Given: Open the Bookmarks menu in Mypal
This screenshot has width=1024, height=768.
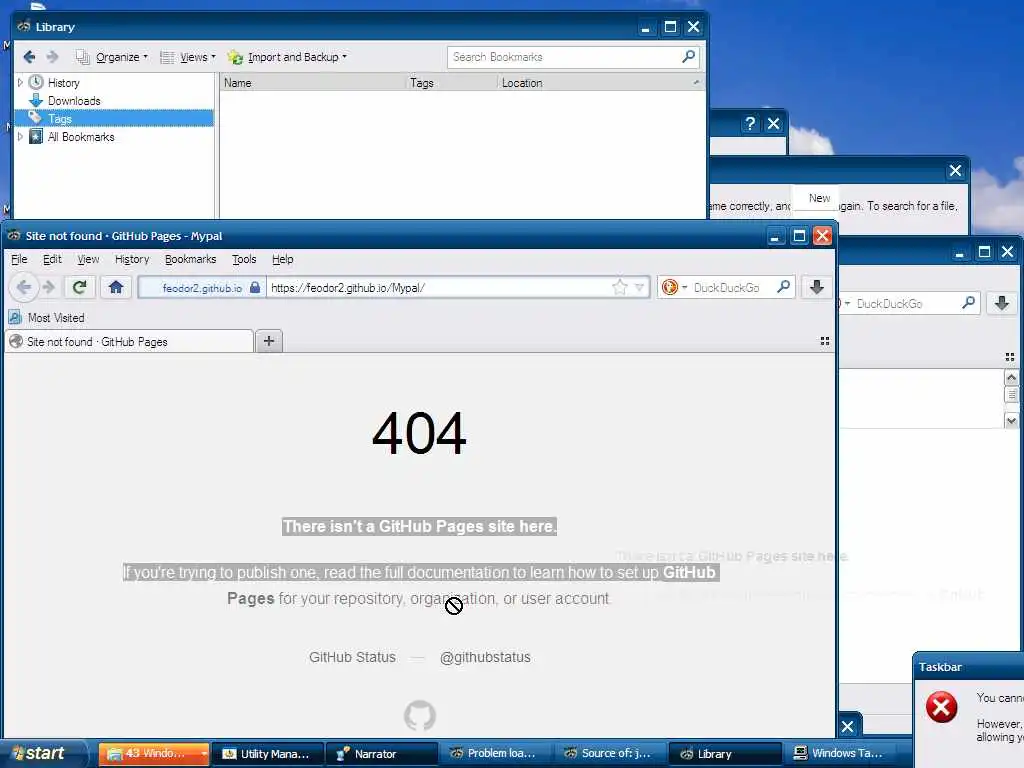Looking at the screenshot, I should [190, 259].
